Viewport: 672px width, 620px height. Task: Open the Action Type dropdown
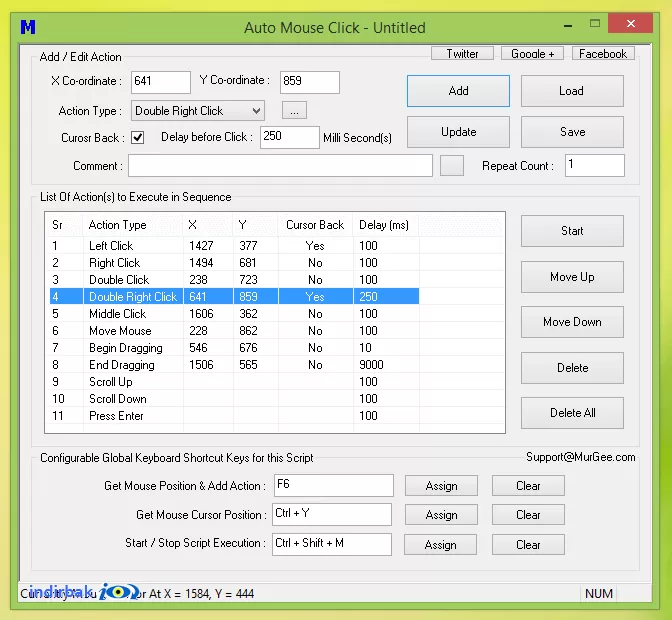pos(198,111)
